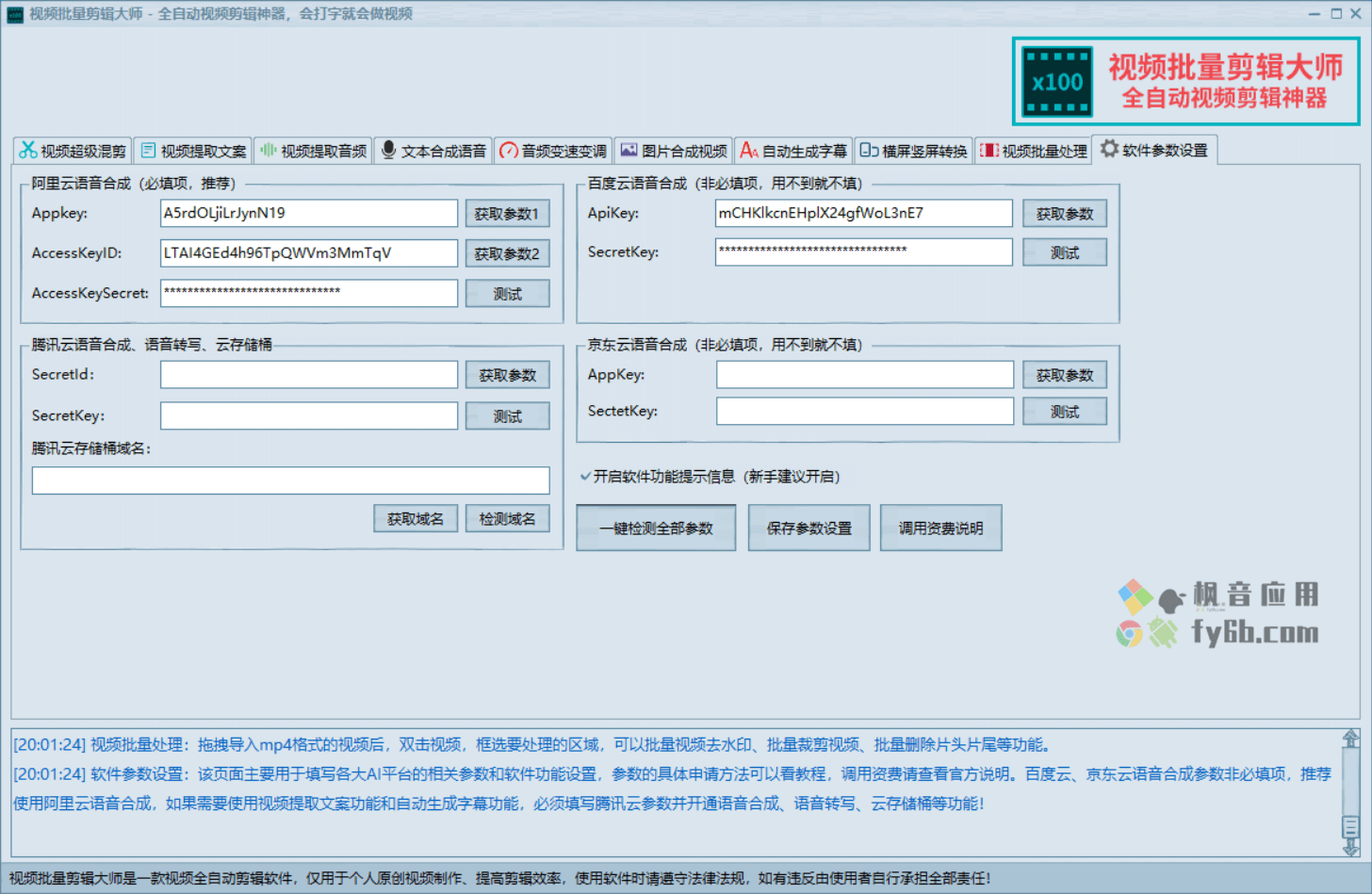Click the film icon on 视频批量处理 tab
Viewport: 1372px width, 894px height.
coord(989,151)
